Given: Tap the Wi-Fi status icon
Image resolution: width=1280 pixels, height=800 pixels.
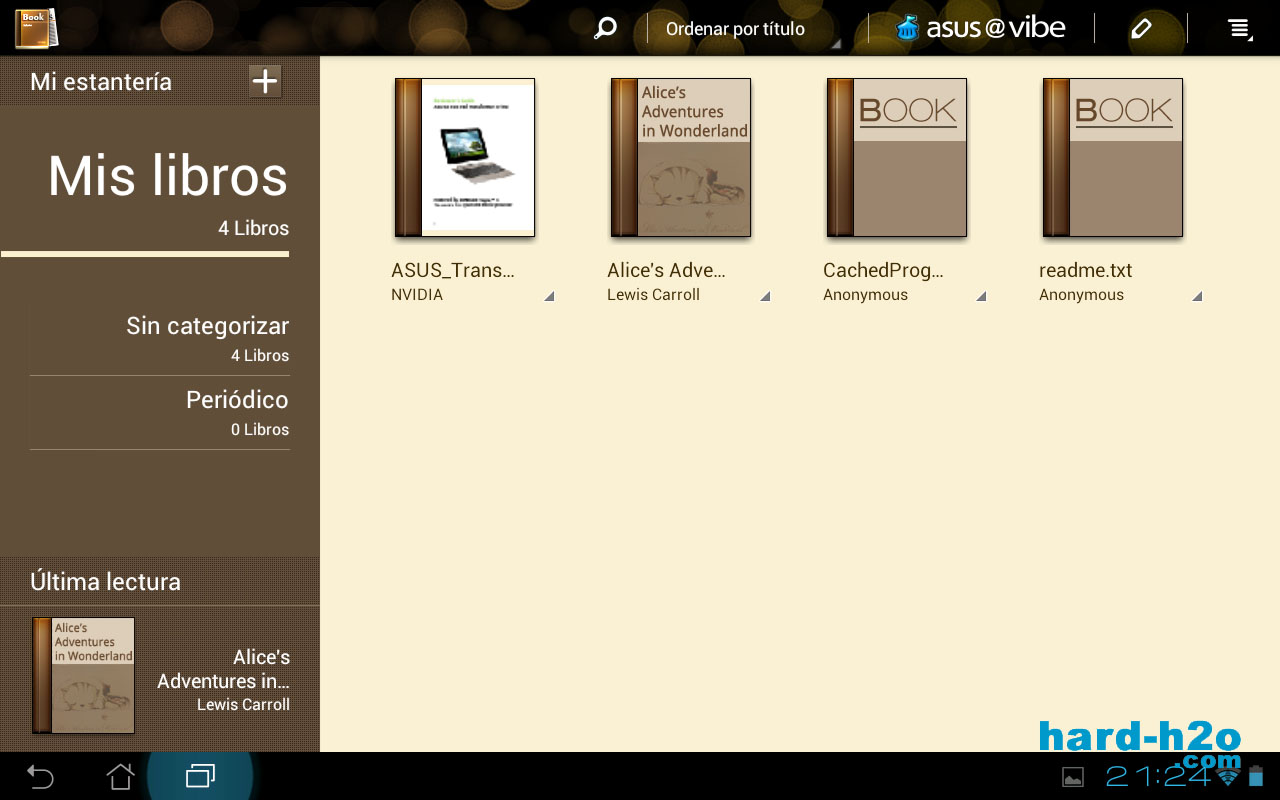Looking at the screenshot, I should pyautogui.click(x=1228, y=777).
